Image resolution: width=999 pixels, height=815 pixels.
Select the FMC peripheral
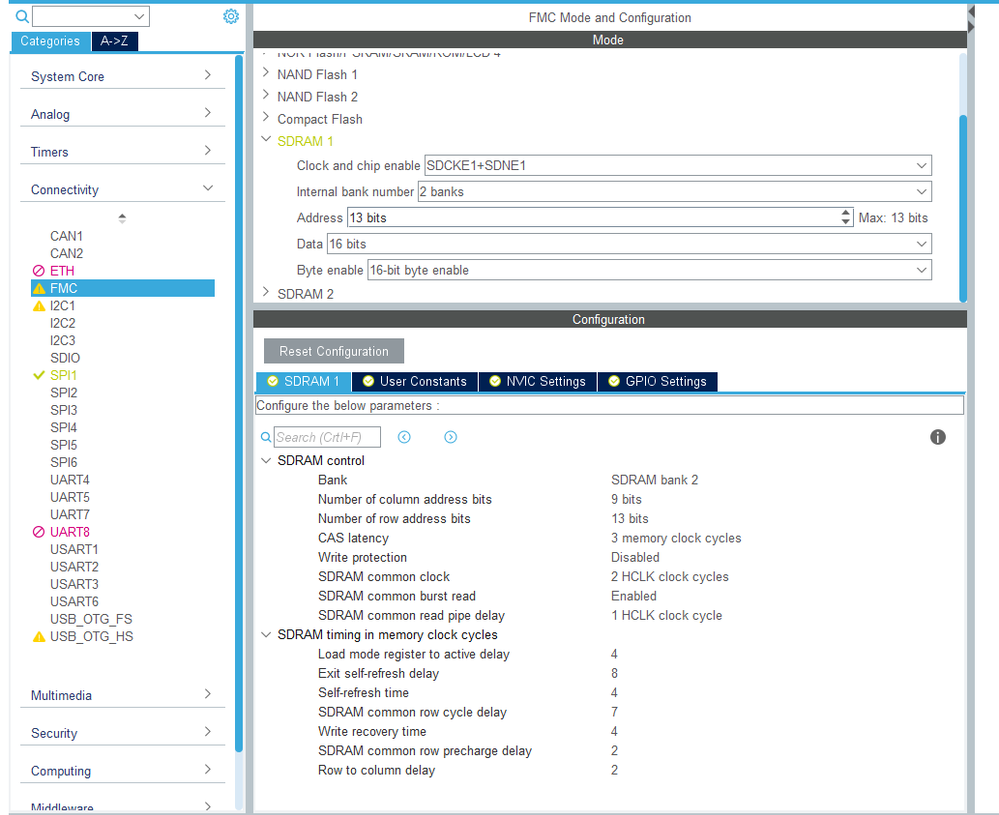coord(122,289)
